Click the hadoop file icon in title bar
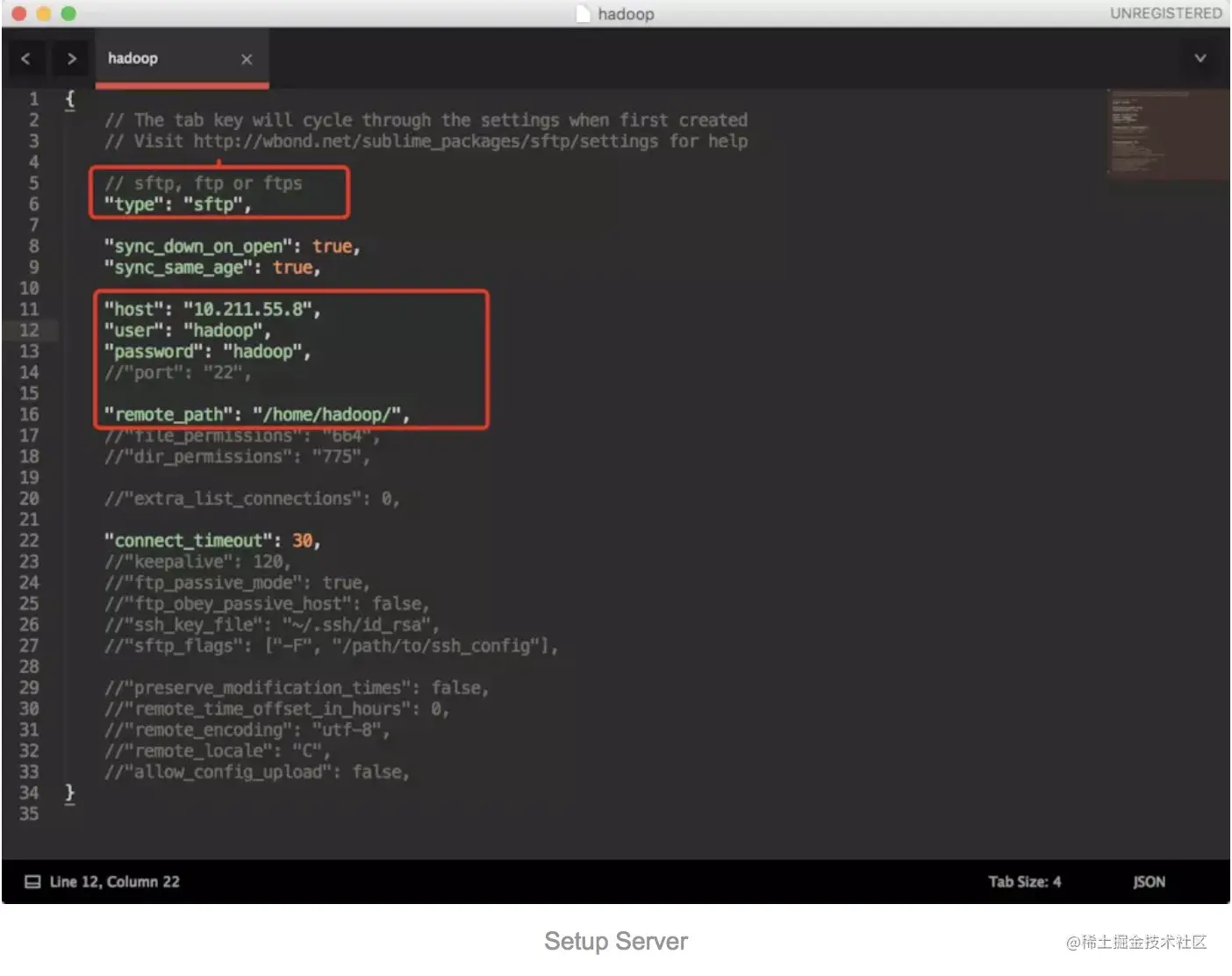The image size is (1232, 976). 584,13
